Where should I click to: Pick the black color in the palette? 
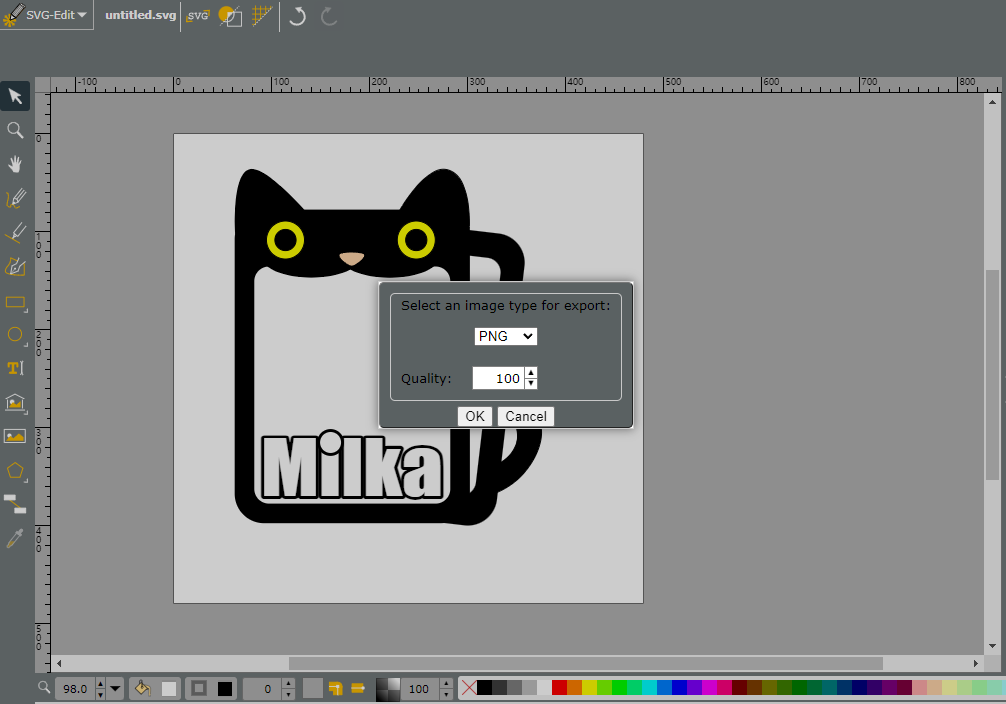(484, 688)
